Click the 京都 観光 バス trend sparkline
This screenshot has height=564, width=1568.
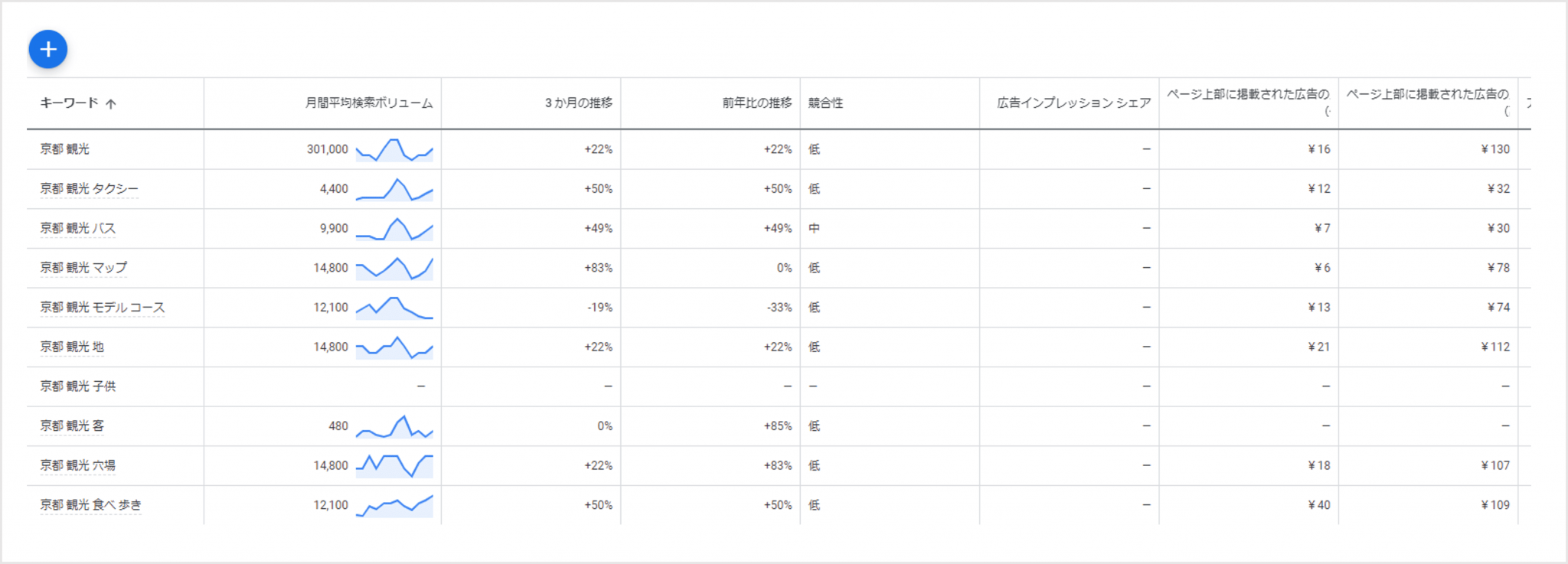[394, 229]
